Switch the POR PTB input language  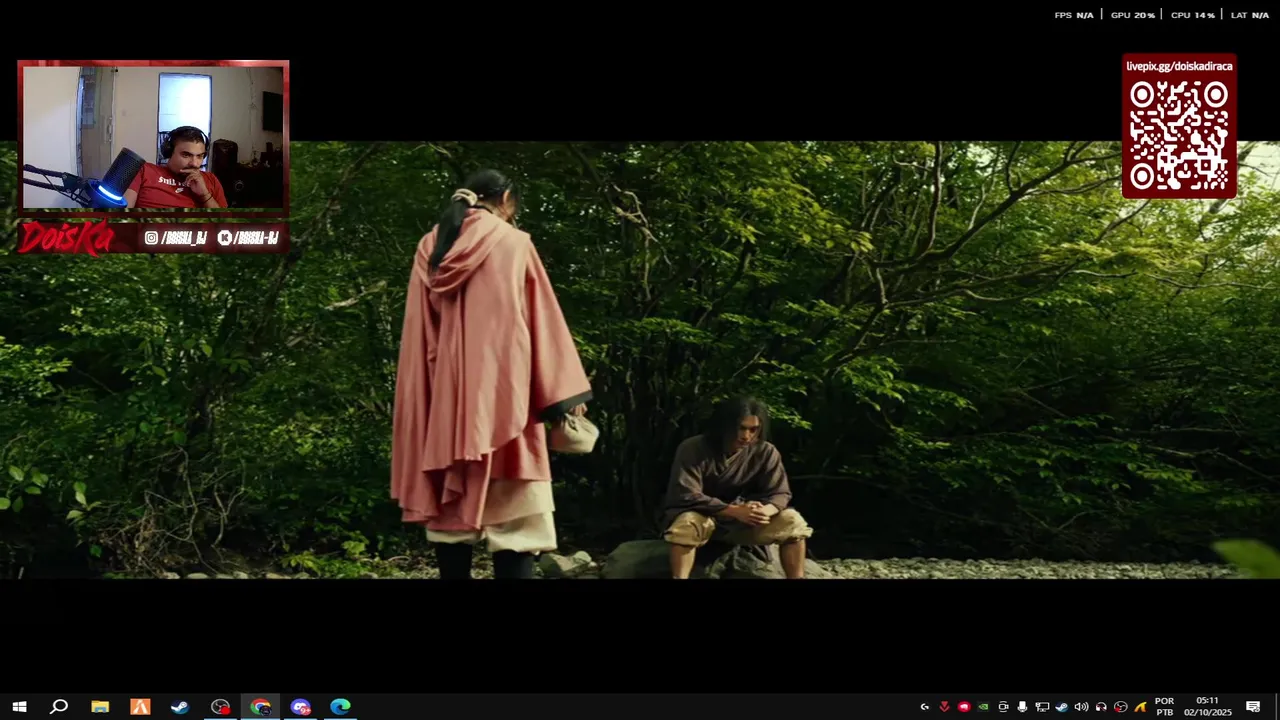pos(1164,707)
